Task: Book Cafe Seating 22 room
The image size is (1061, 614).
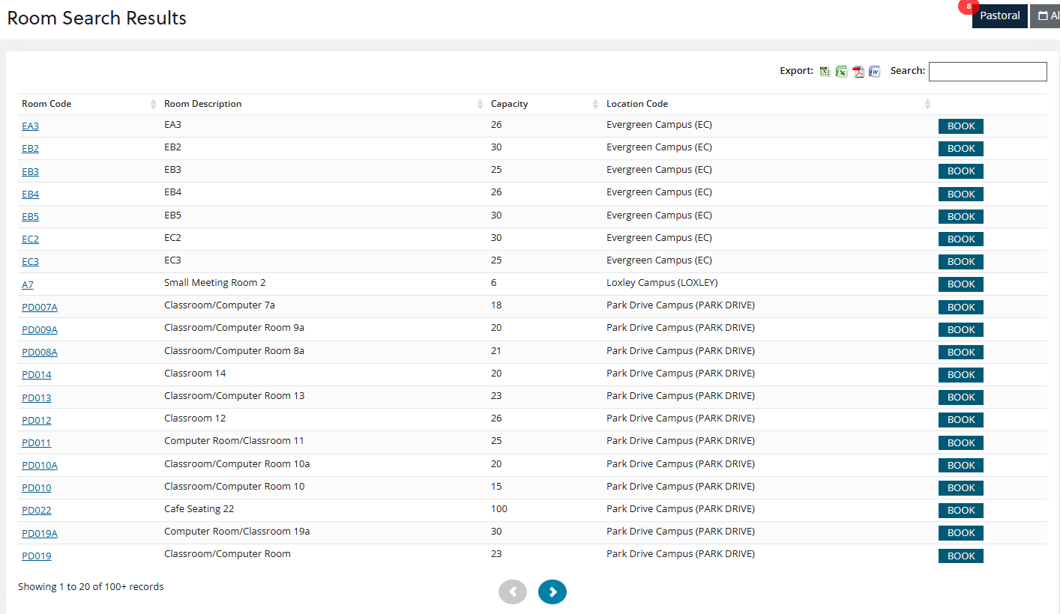Action: (960, 510)
